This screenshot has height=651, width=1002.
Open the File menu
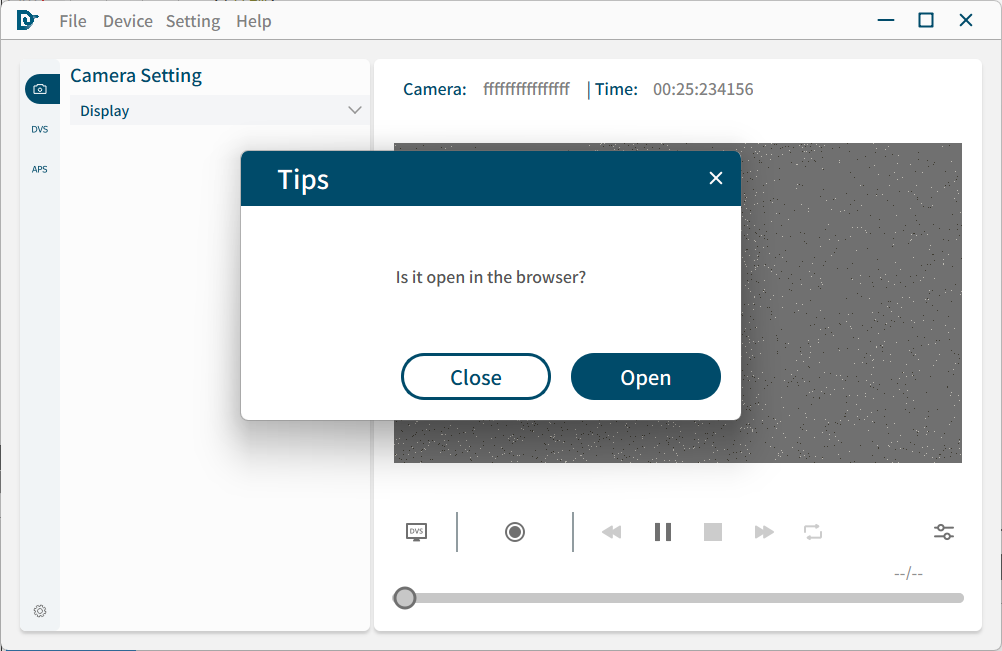(73, 21)
